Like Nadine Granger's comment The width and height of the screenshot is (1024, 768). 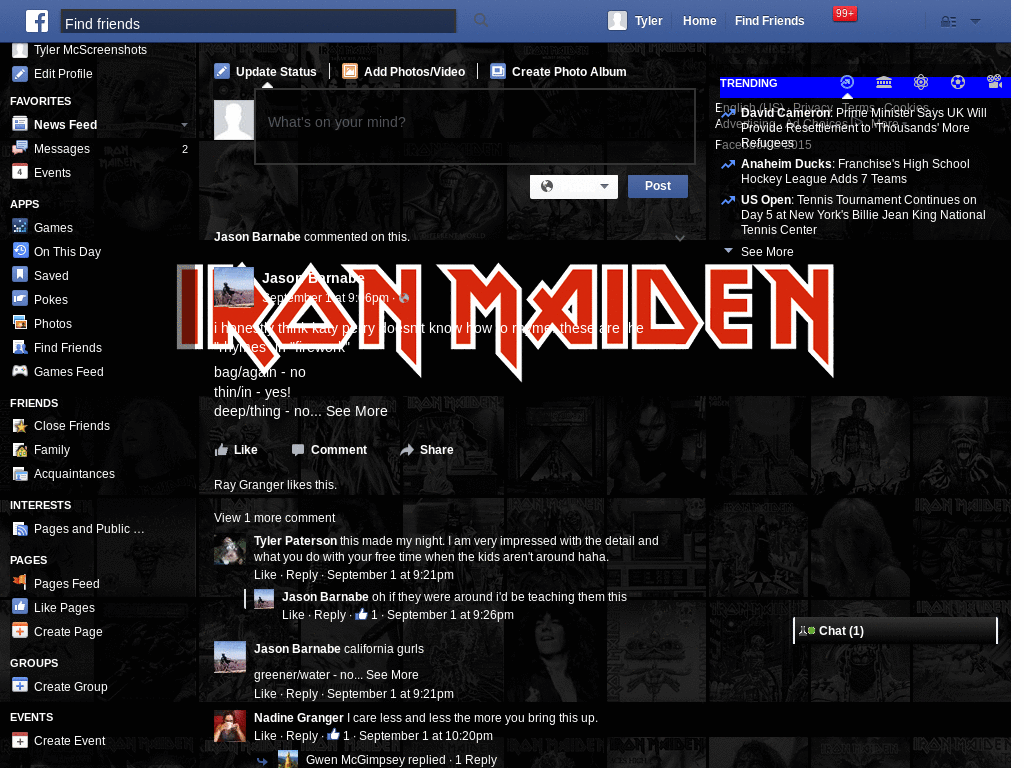265,735
